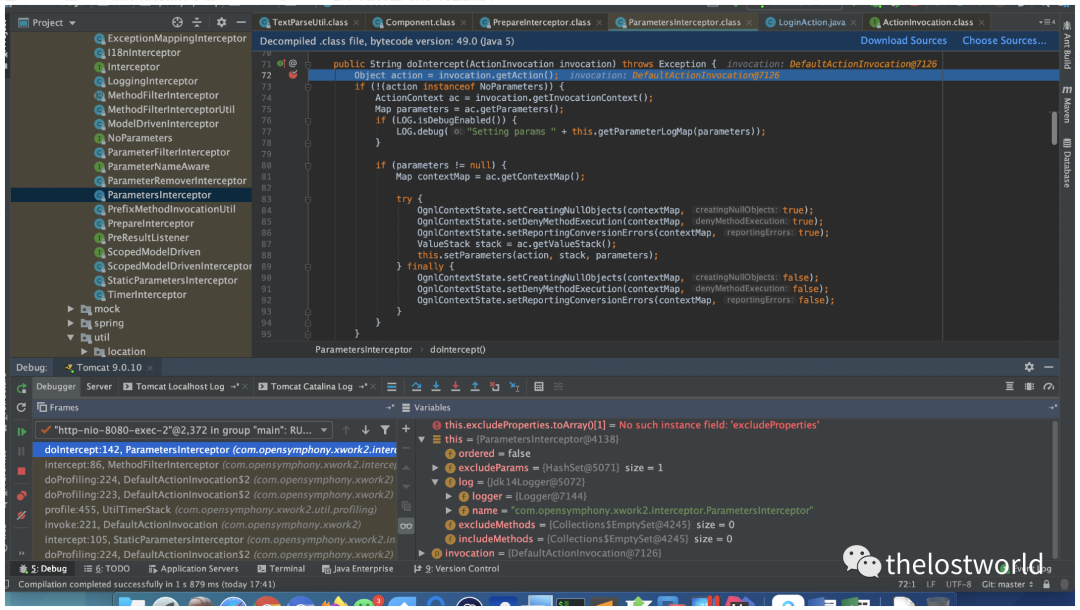The image size is (1080, 610).
Task: Click the Choose Sources link
Action: coord(1003,41)
